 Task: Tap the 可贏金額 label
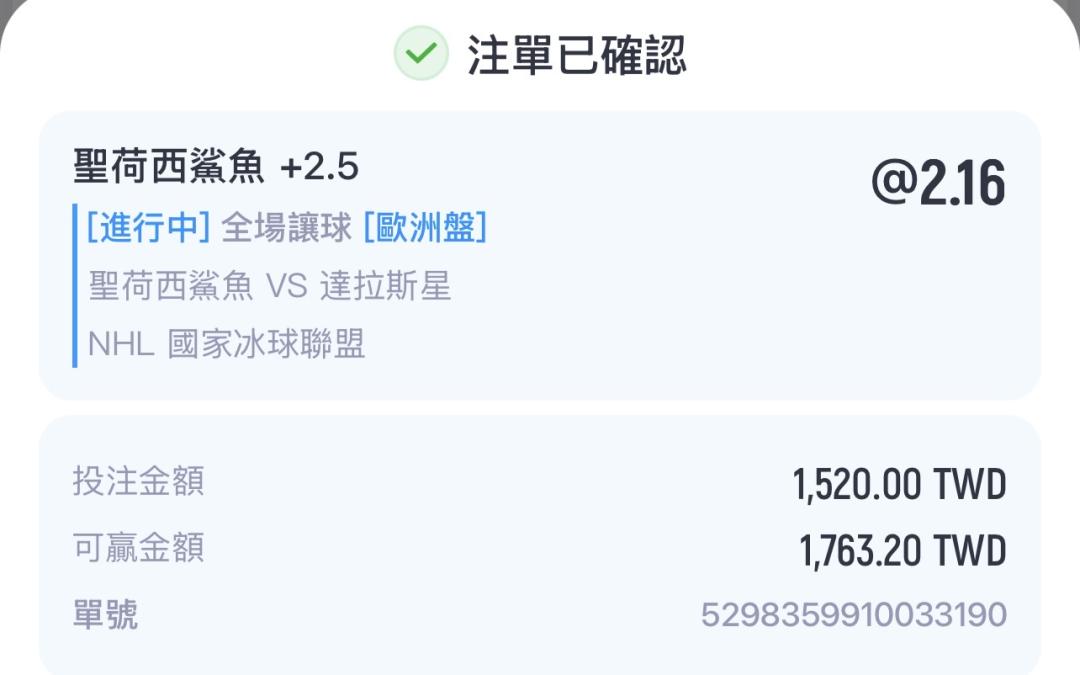[x=138, y=547]
